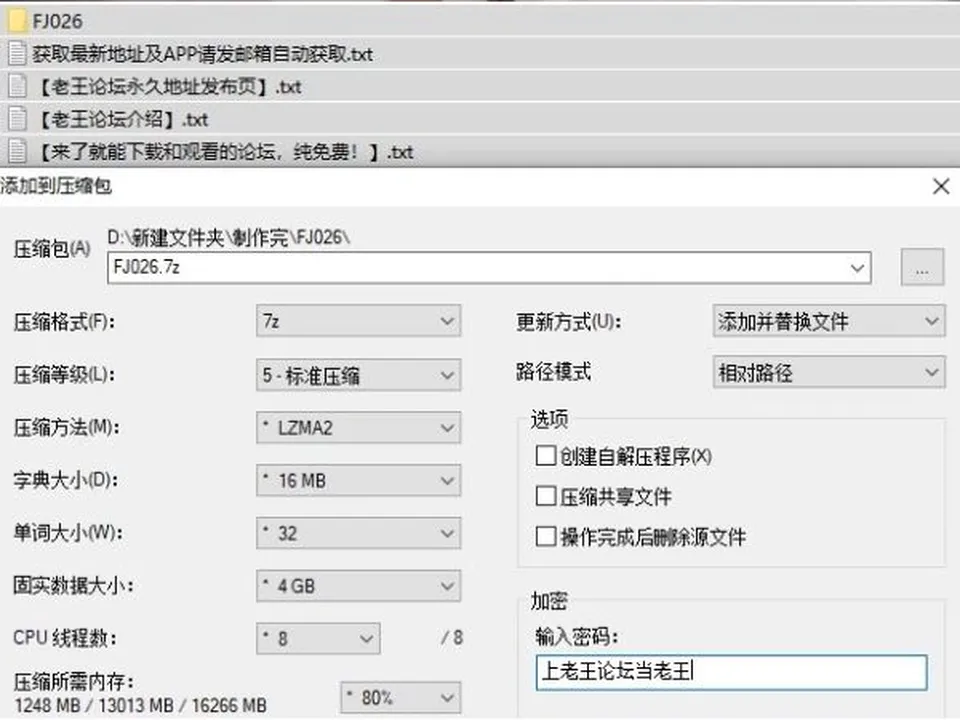
Task: Select the file 【老王论坛介绍】.txt
Action: [x=122, y=119]
